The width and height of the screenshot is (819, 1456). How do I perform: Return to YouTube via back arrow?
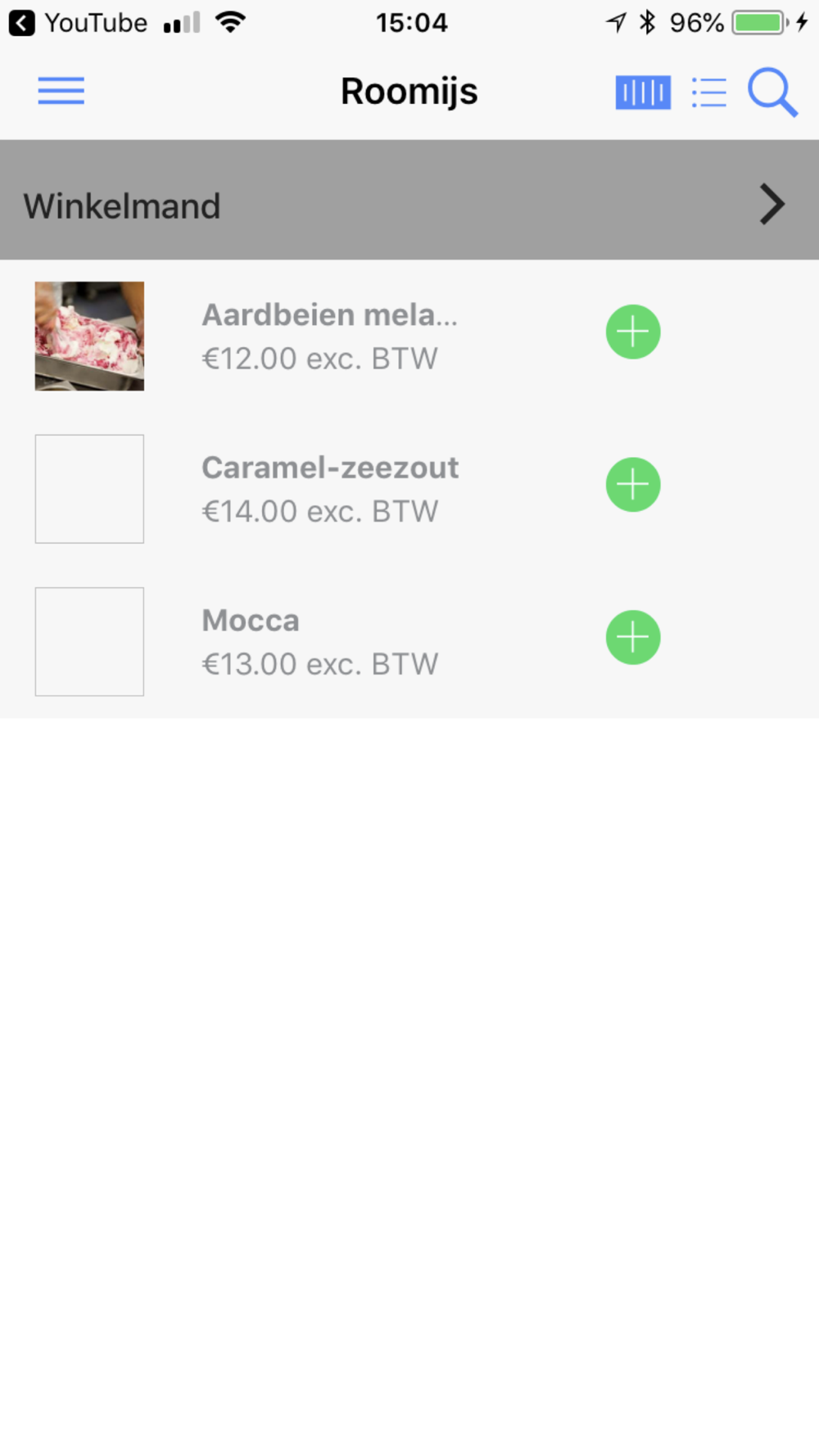[22, 23]
